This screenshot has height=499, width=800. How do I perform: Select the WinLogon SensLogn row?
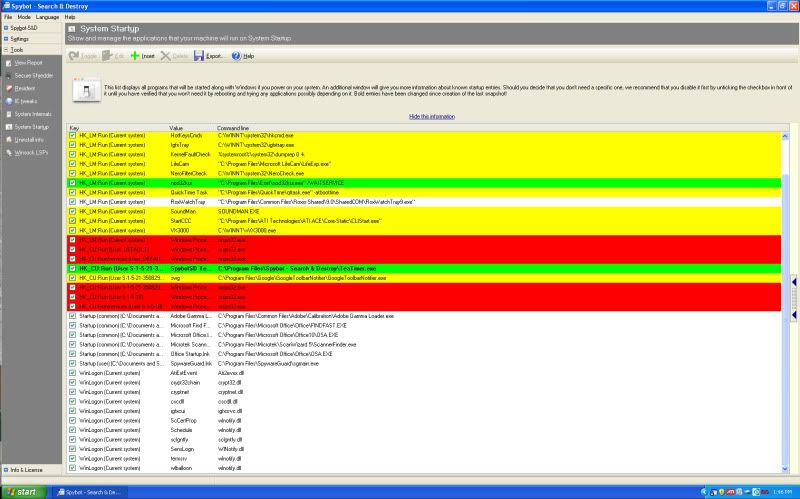(x=424, y=450)
